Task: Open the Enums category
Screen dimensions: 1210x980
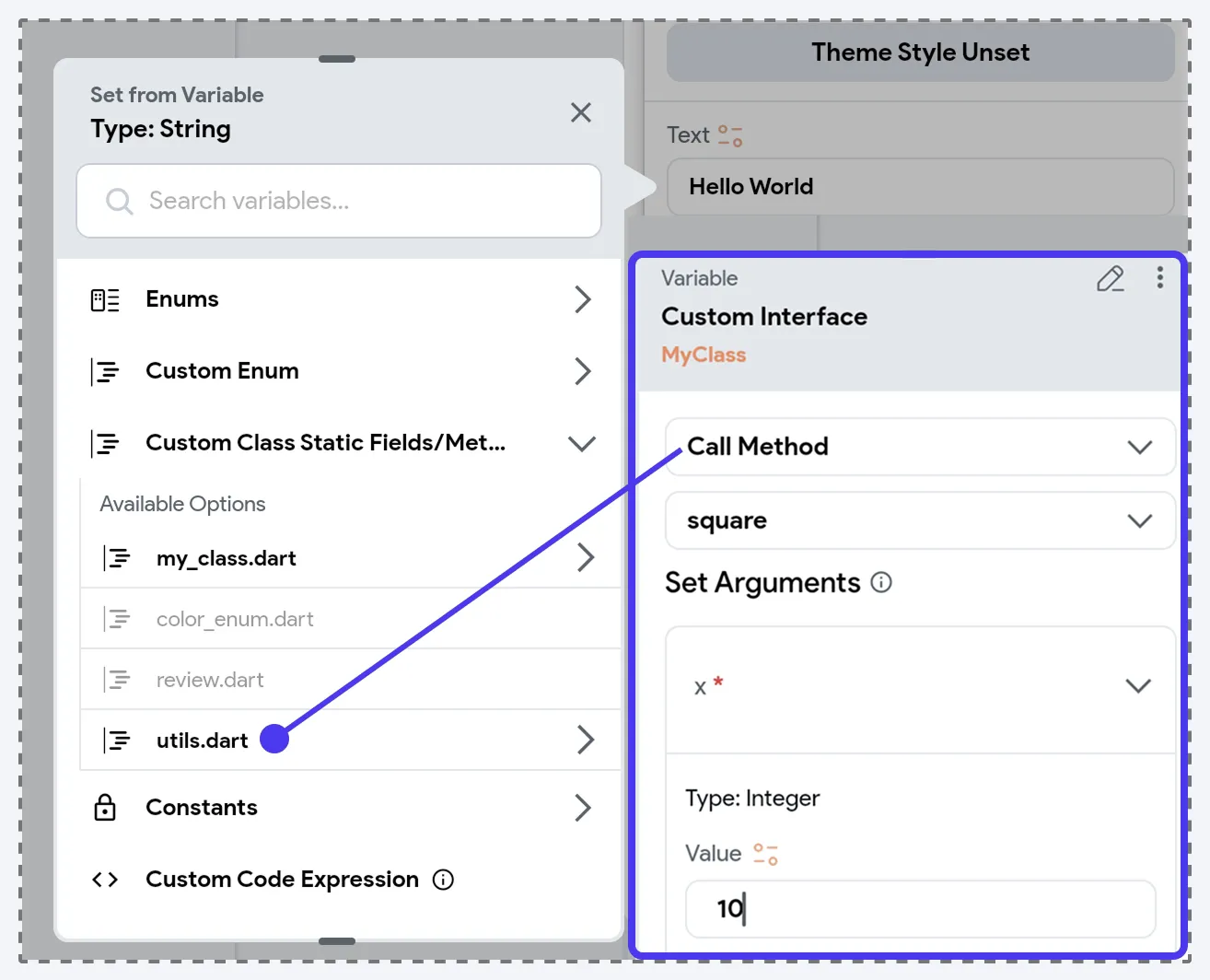Action: pos(339,299)
